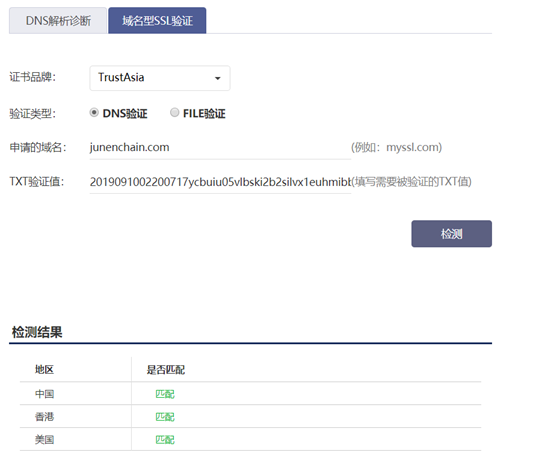The height and width of the screenshot is (473, 554).
Task: Click the 匹配 result for 中国
Action: coord(165,394)
